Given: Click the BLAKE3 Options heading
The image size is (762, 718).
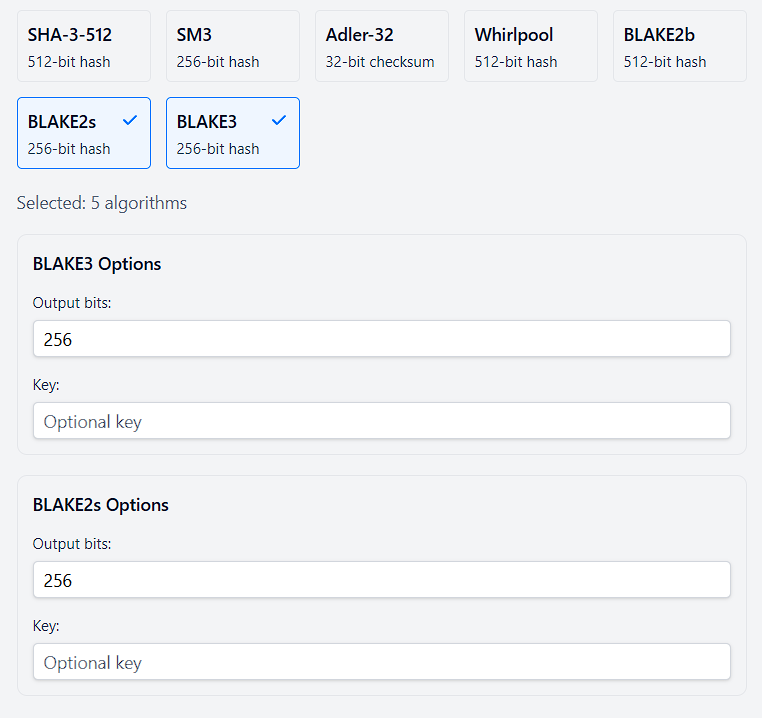Looking at the screenshot, I should click(x=97, y=264).
